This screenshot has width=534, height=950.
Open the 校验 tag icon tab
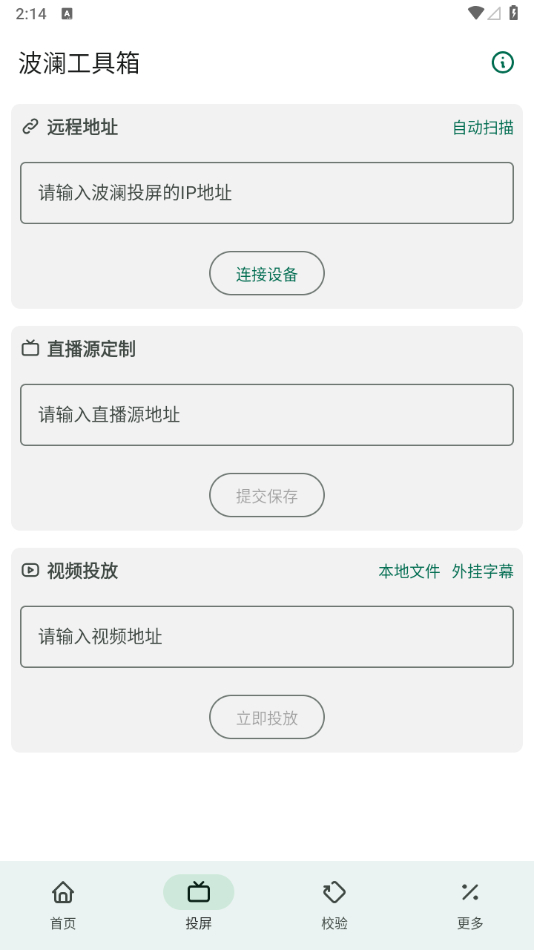click(334, 892)
